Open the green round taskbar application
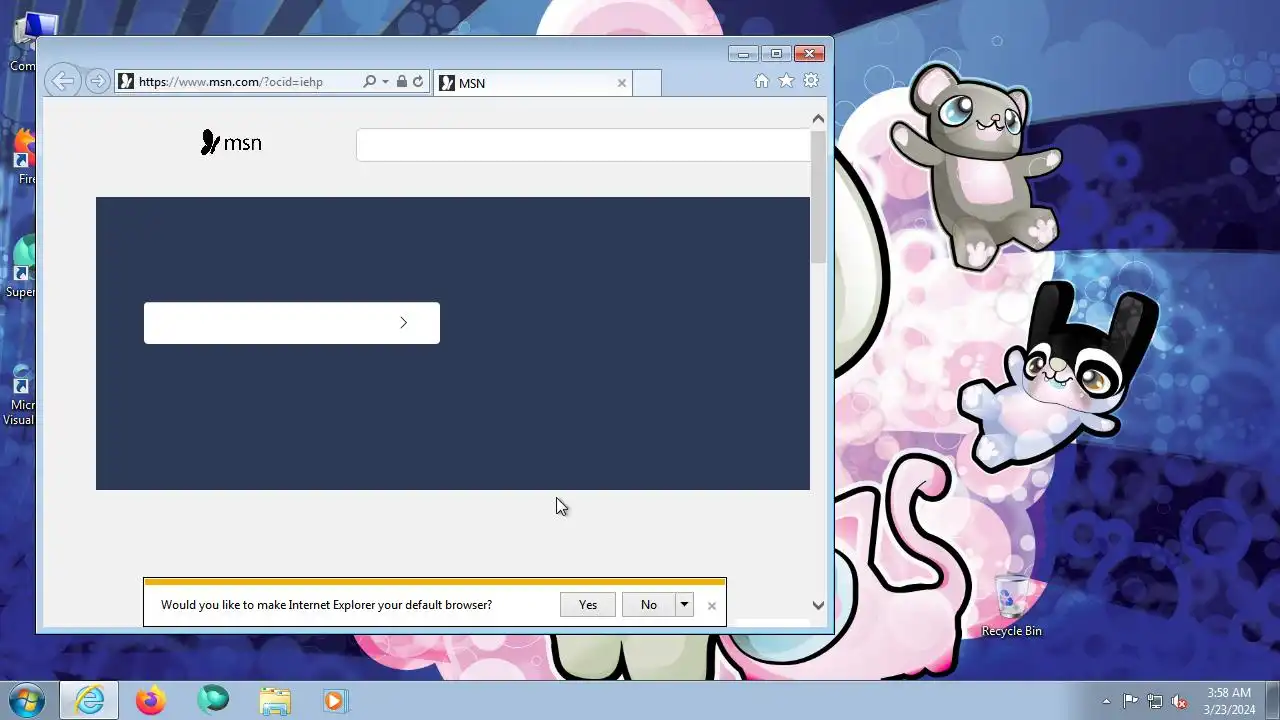This screenshot has height=720, width=1280. tap(213, 700)
